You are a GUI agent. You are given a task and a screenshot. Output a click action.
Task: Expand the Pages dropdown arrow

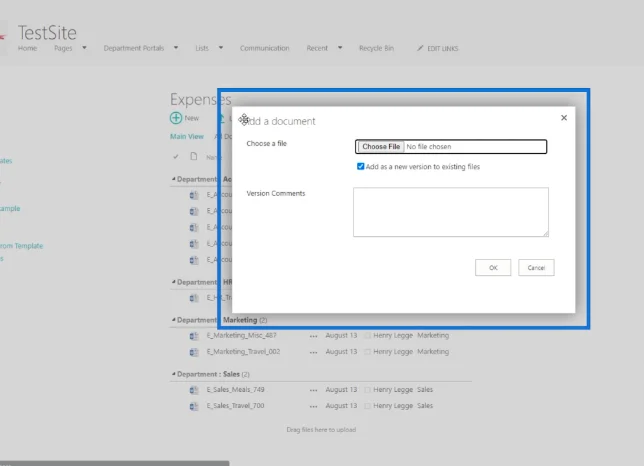(x=84, y=48)
